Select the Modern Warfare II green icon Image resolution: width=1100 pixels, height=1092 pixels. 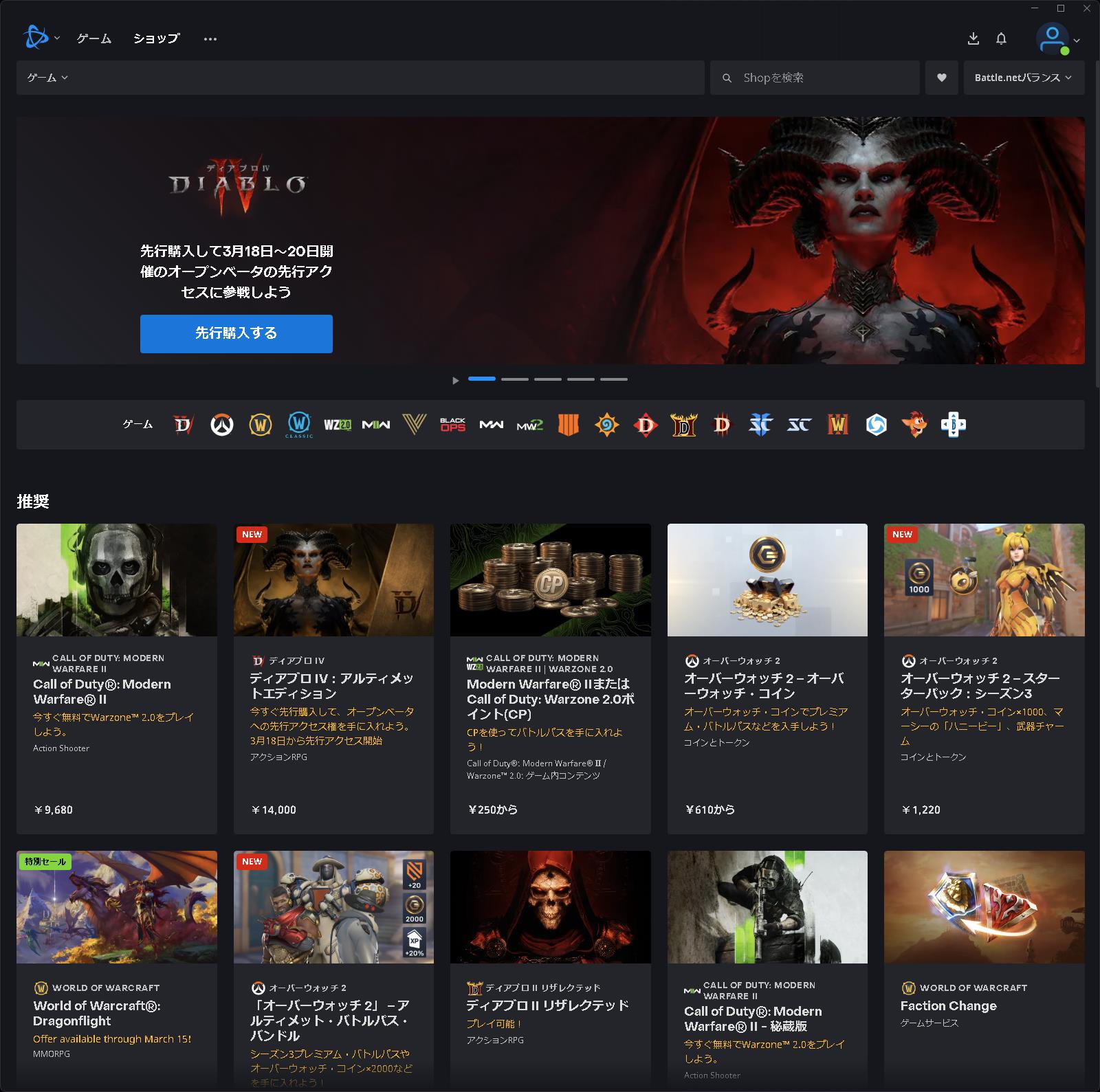[x=376, y=425]
